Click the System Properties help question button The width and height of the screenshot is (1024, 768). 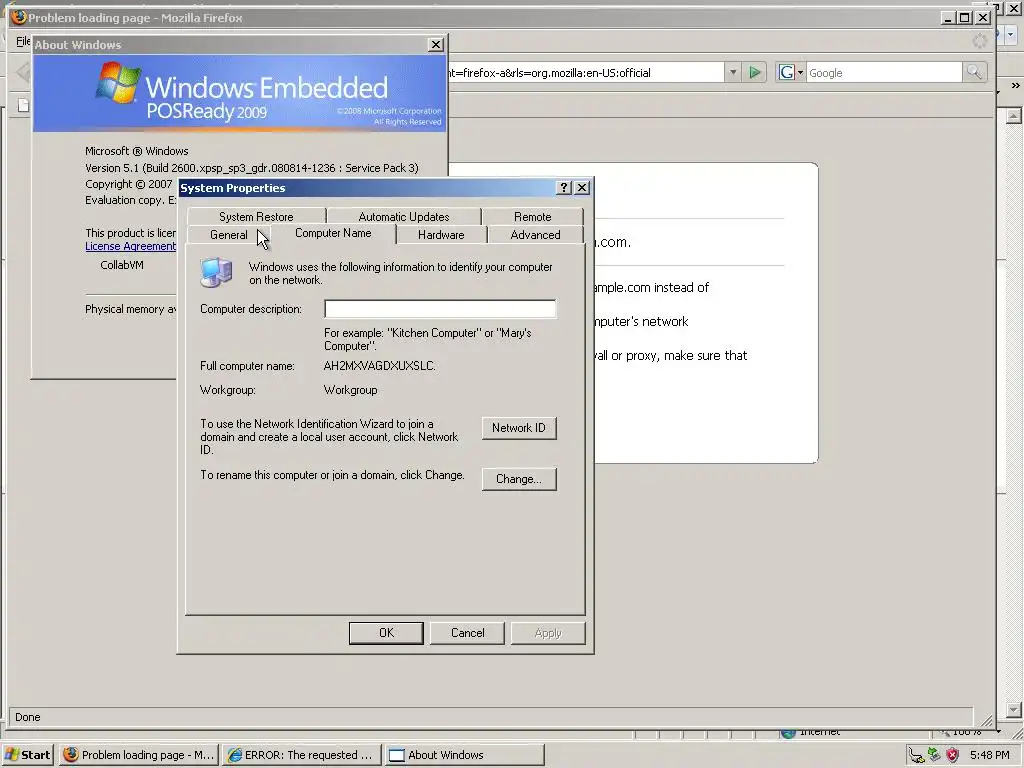pos(564,187)
